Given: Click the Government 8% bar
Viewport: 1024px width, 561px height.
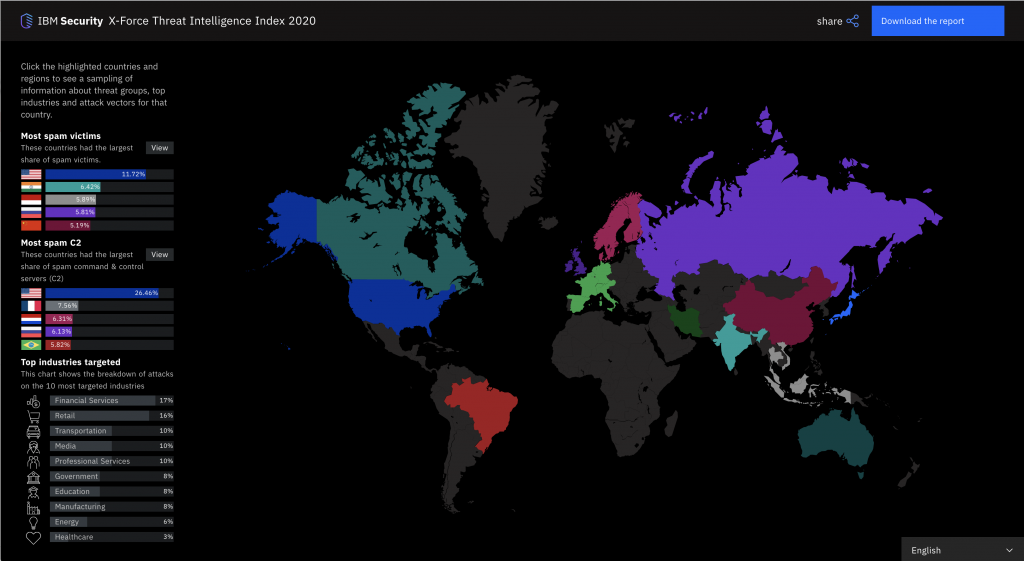Looking at the screenshot, I should pos(111,477).
